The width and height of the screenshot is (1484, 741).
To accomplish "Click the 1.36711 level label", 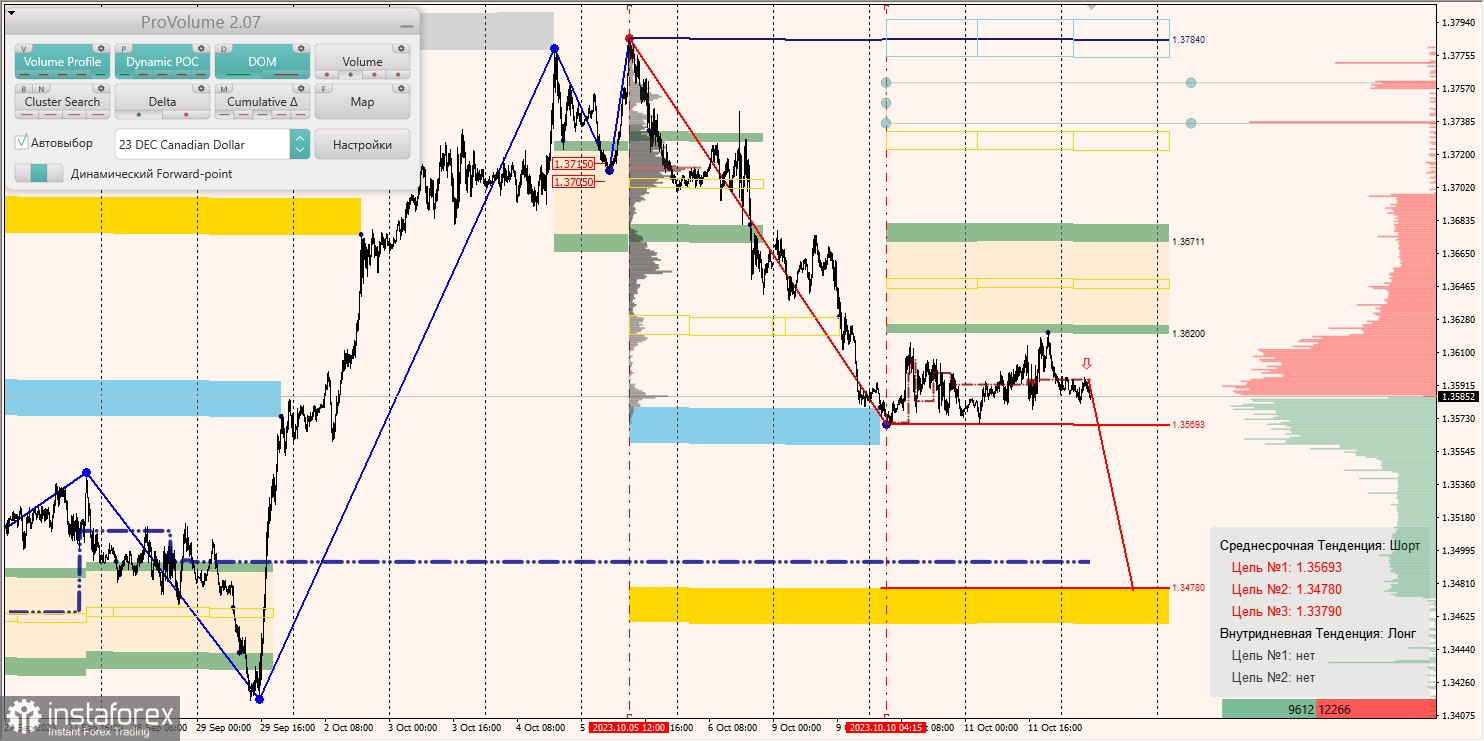I will click(x=1189, y=242).
